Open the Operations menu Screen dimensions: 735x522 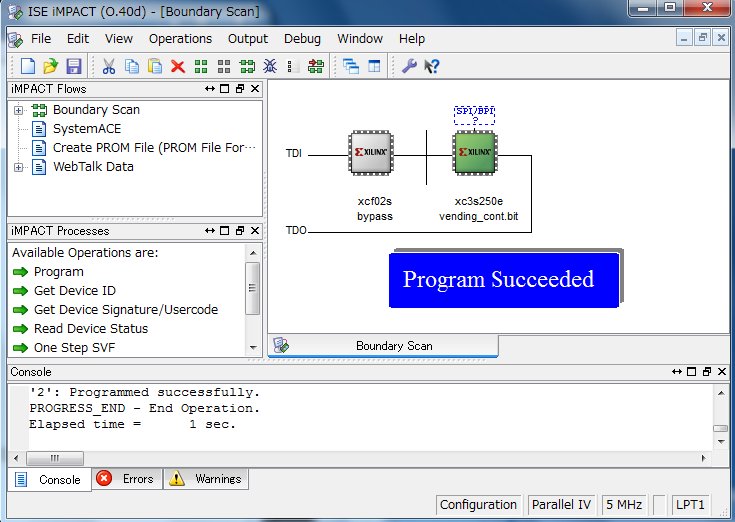(x=180, y=38)
